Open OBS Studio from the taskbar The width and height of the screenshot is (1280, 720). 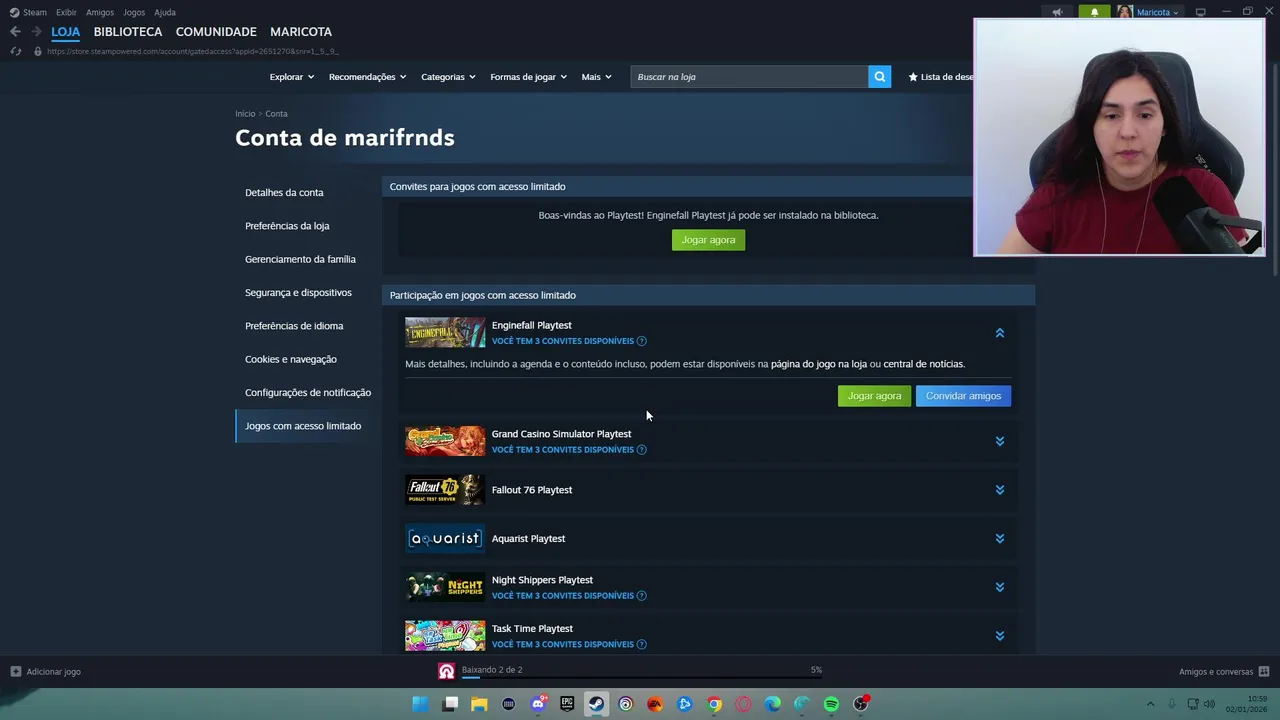860,704
